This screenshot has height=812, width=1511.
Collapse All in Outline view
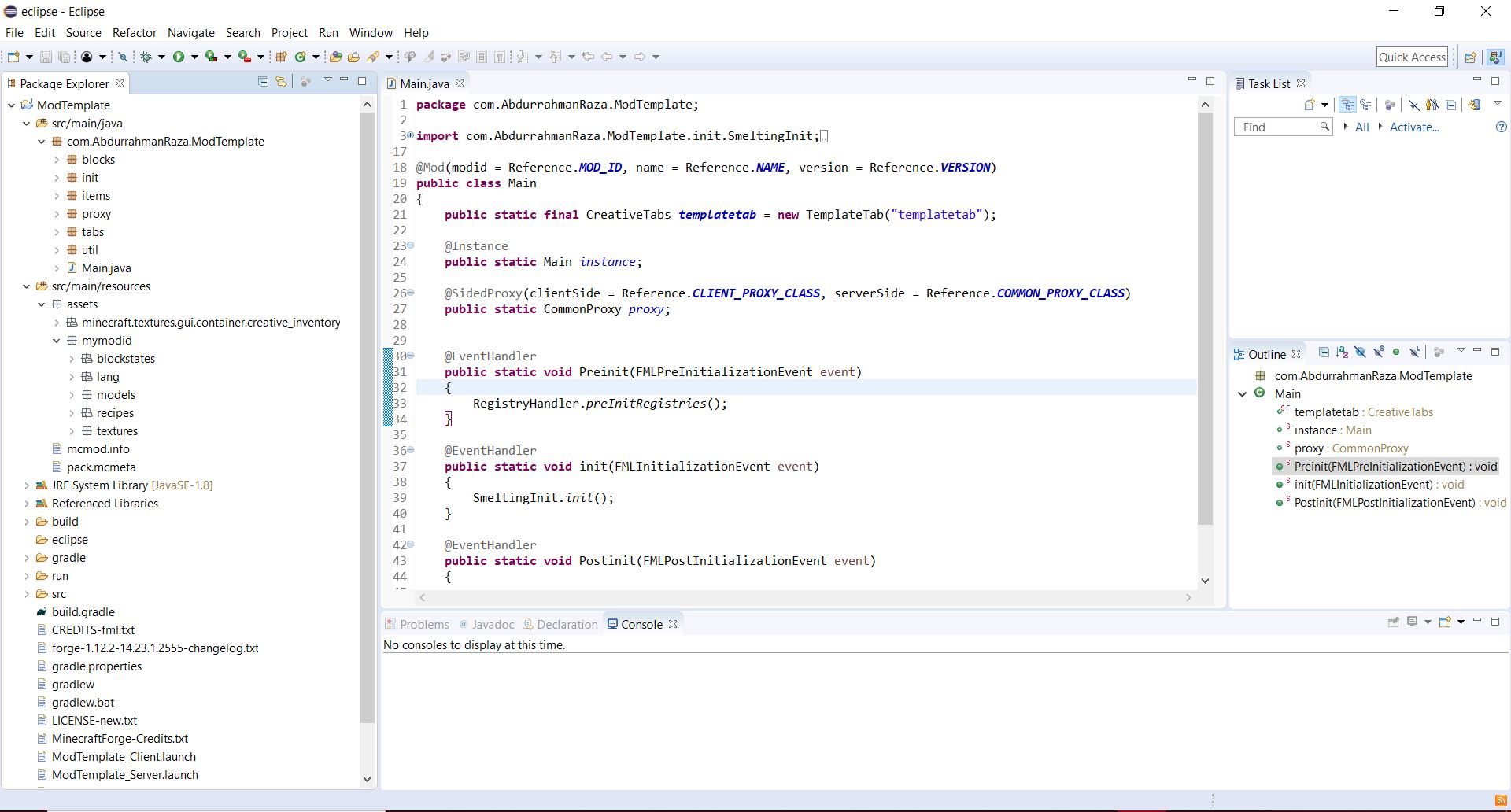(x=1324, y=352)
